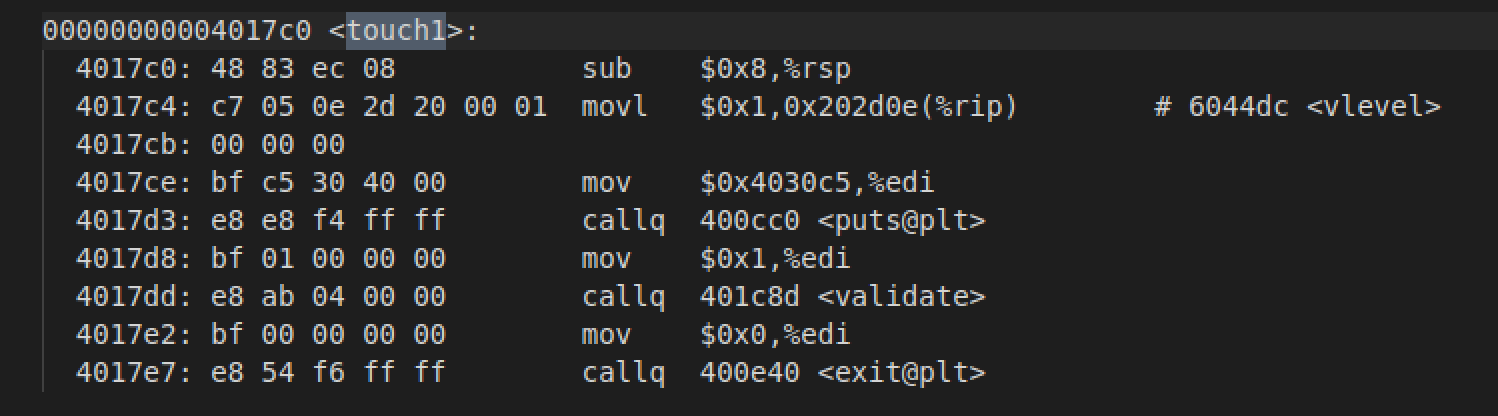Click the bytes e8 ab 04 00 00

328,297
